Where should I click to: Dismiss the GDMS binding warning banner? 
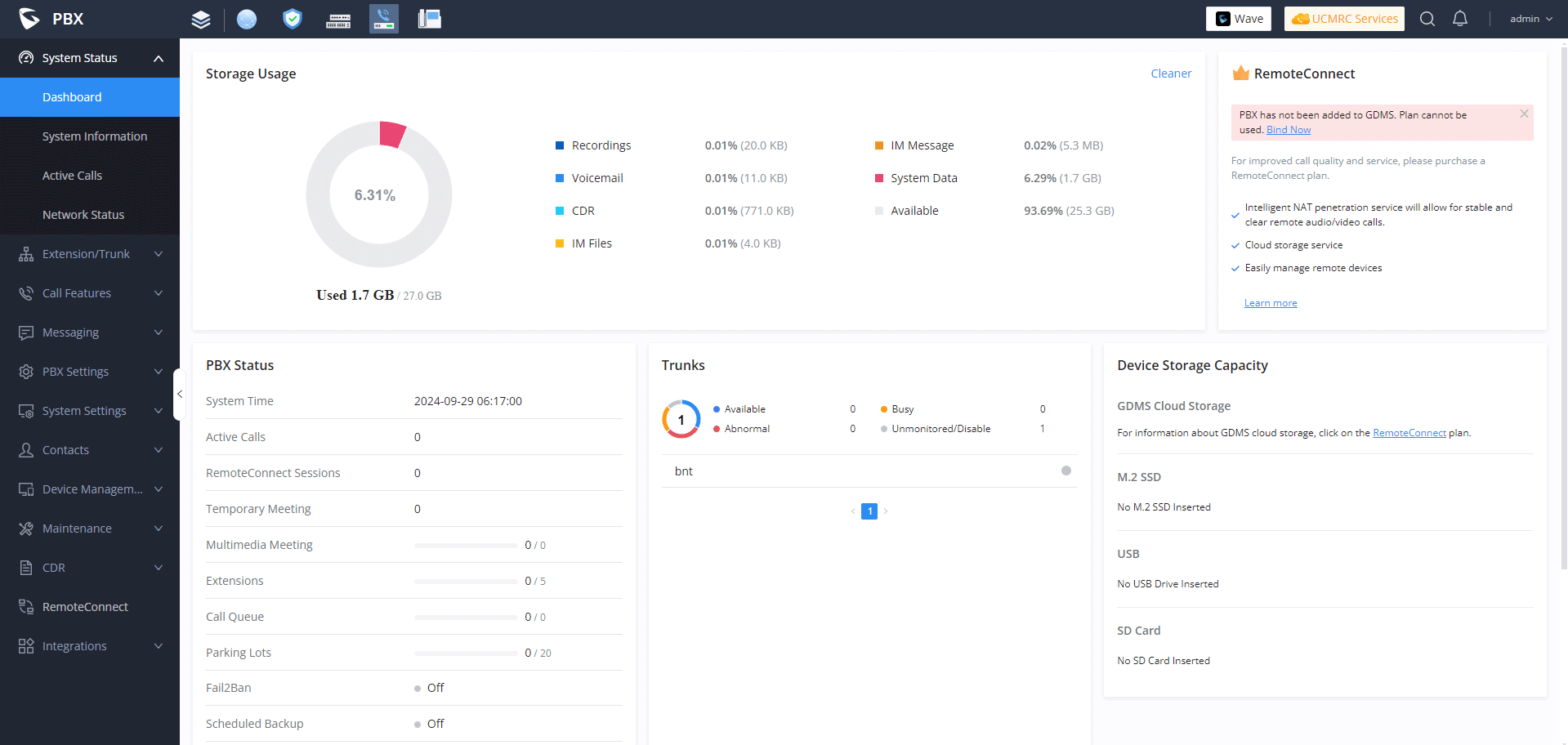(1524, 114)
